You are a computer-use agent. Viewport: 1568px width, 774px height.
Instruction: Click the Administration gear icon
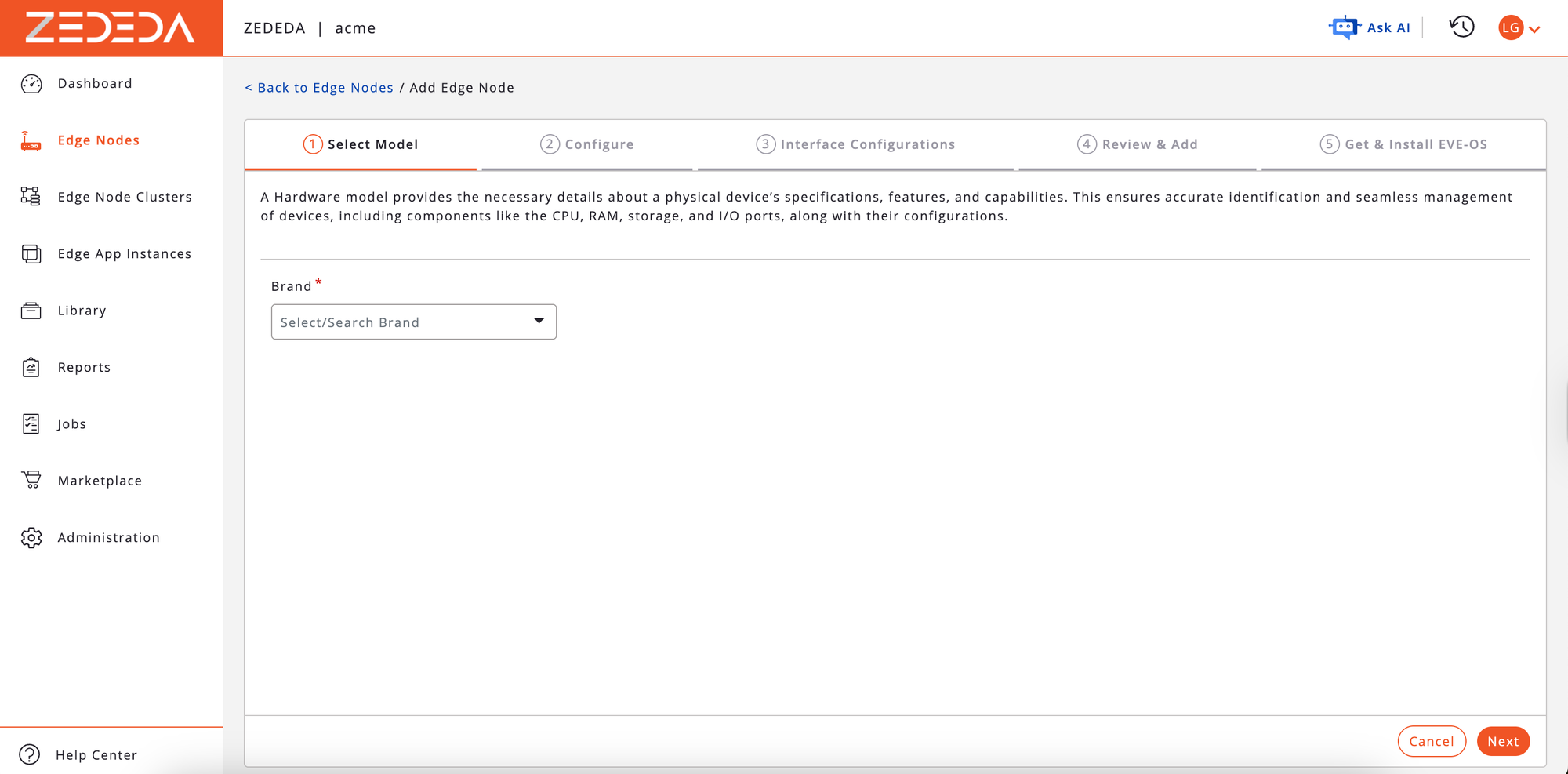(x=31, y=538)
